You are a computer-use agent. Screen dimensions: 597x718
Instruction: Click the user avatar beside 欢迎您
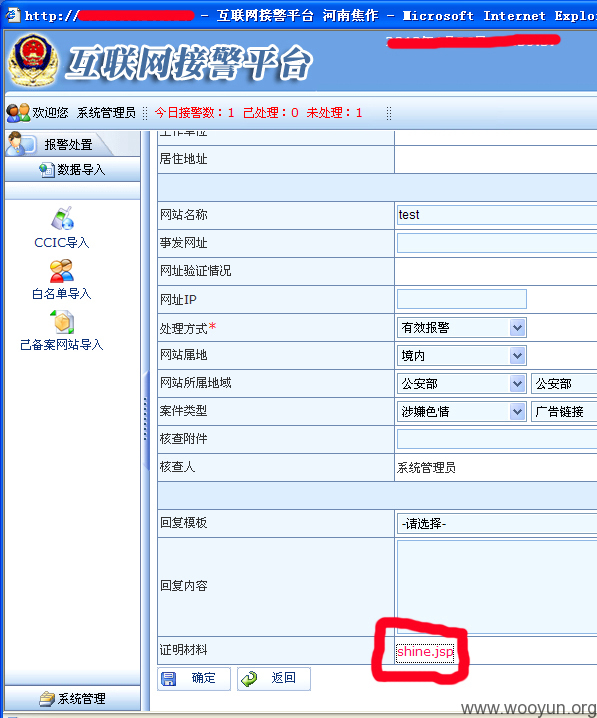coord(18,113)
